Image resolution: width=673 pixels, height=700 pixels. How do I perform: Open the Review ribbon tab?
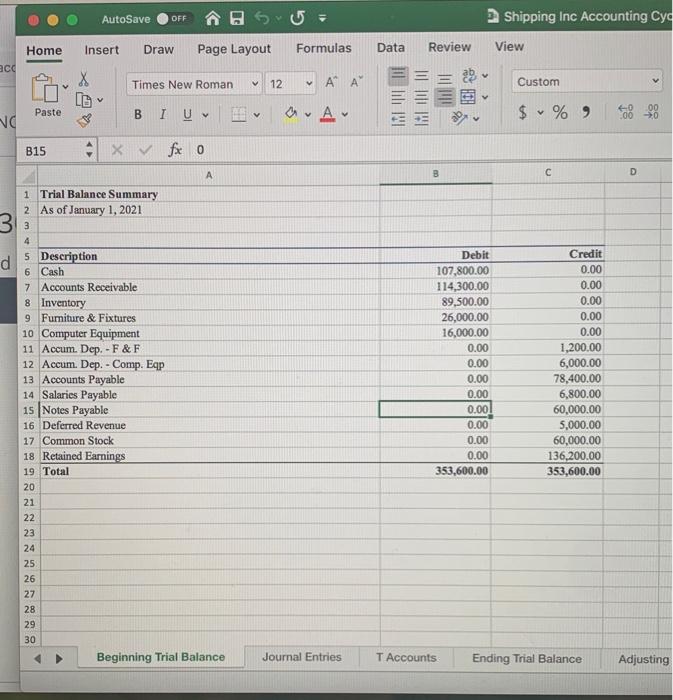(449, 47)
